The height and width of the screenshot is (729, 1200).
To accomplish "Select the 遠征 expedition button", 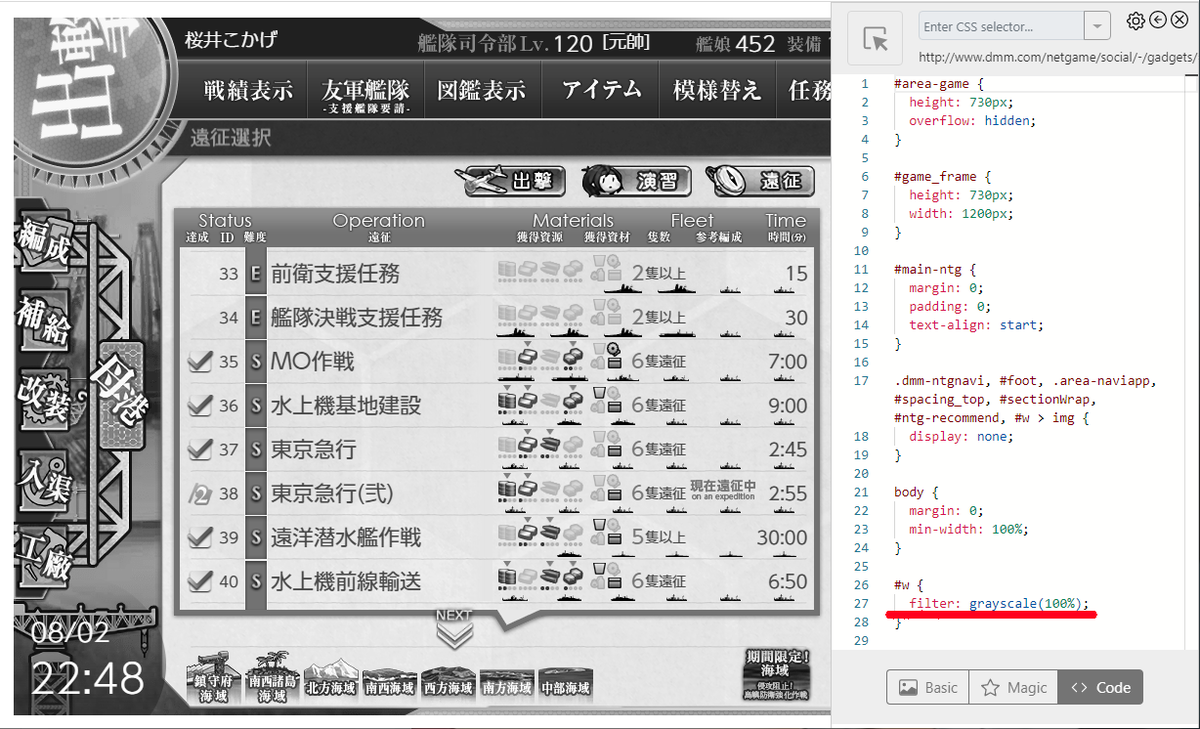I will click(759, 181).
